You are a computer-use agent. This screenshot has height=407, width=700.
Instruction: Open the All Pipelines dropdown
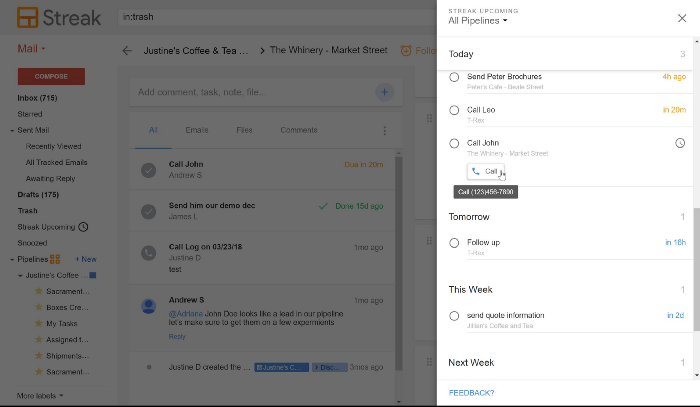(478, 21)
